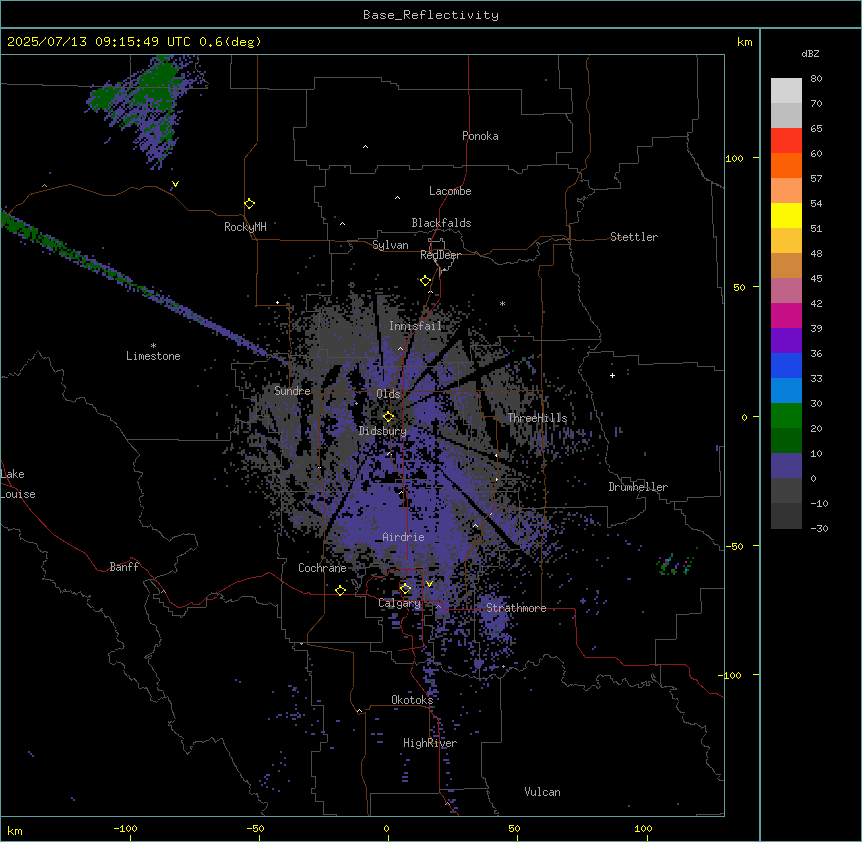This screenshot has width=862, height=842.
Task: Click the yellow diamond marker above Calgary label
Action: 405,589
